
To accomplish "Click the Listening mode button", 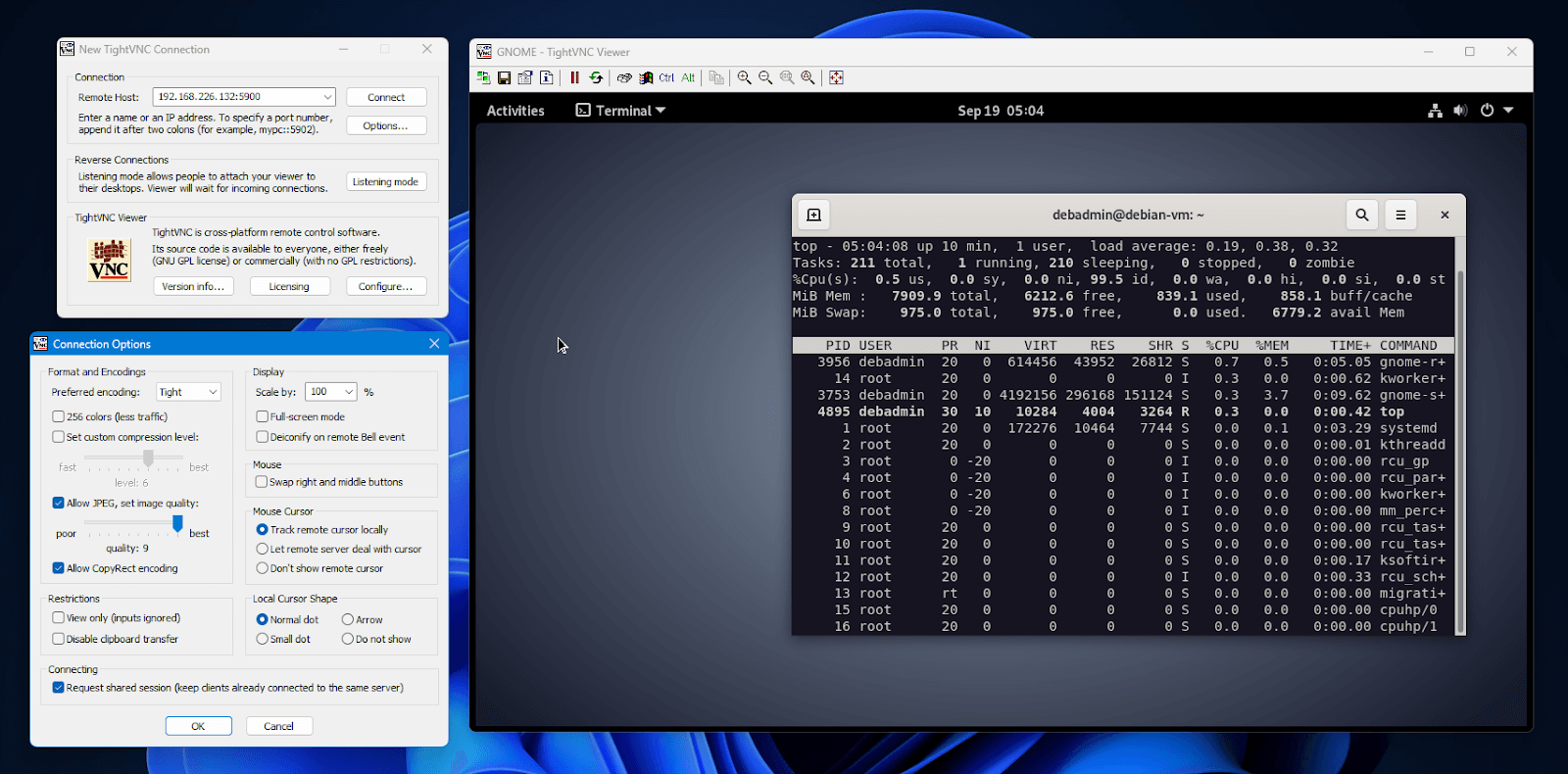I will tap(385, 181).
